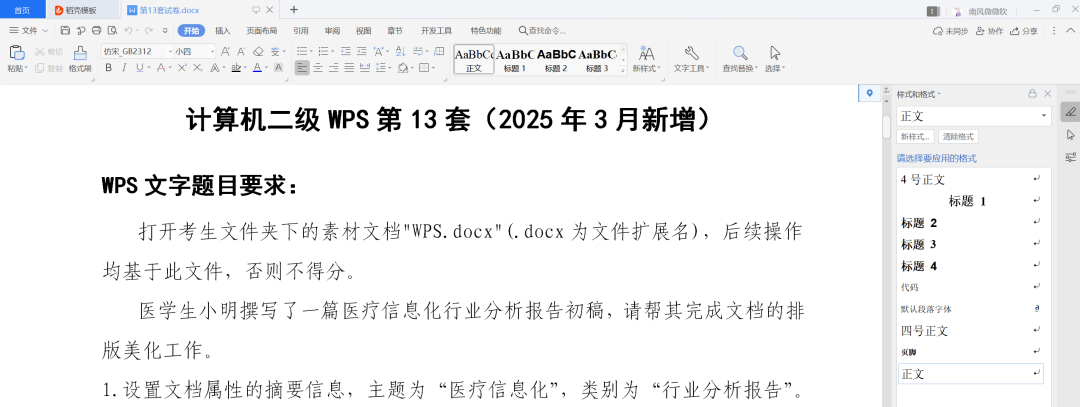Click the 未同步 sync status button
The width and height of the screenshot is (1080, 407).
[951, 31]
